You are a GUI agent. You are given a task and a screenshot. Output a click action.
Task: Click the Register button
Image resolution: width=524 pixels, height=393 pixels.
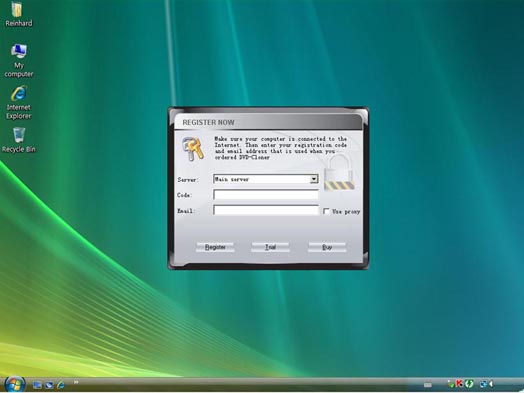coord(215,247)
